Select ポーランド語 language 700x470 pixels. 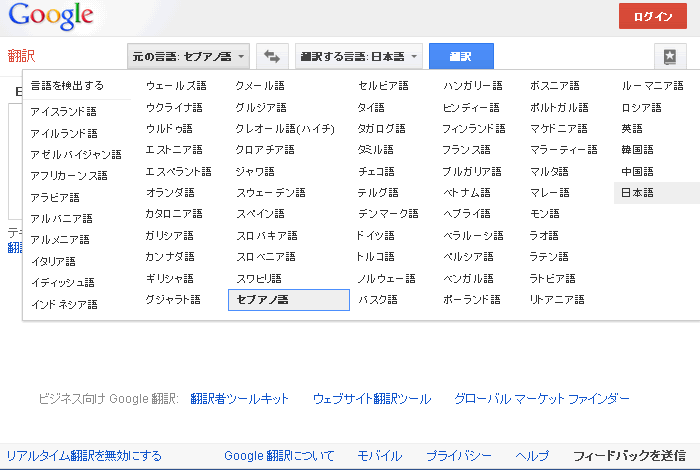472,299
